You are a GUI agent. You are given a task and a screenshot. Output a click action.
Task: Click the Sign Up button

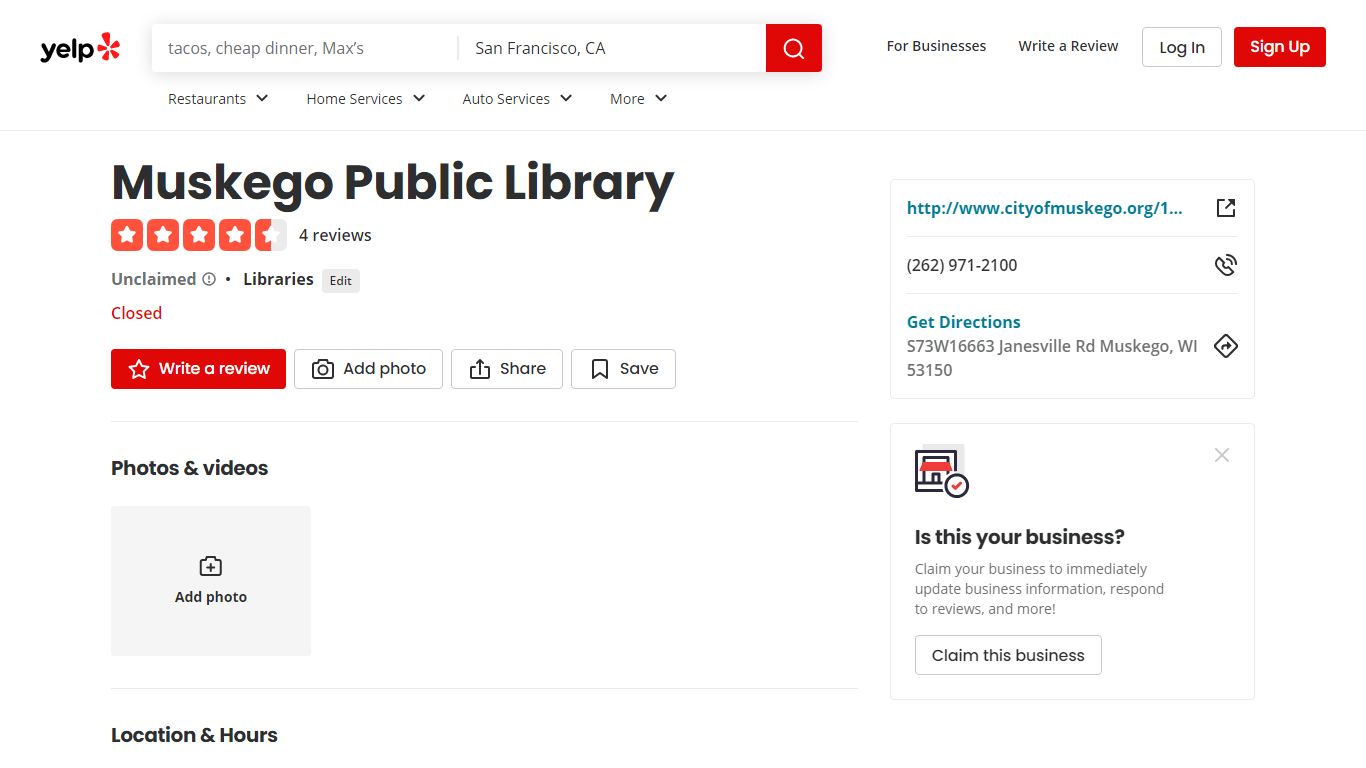tap(1280, 47)
